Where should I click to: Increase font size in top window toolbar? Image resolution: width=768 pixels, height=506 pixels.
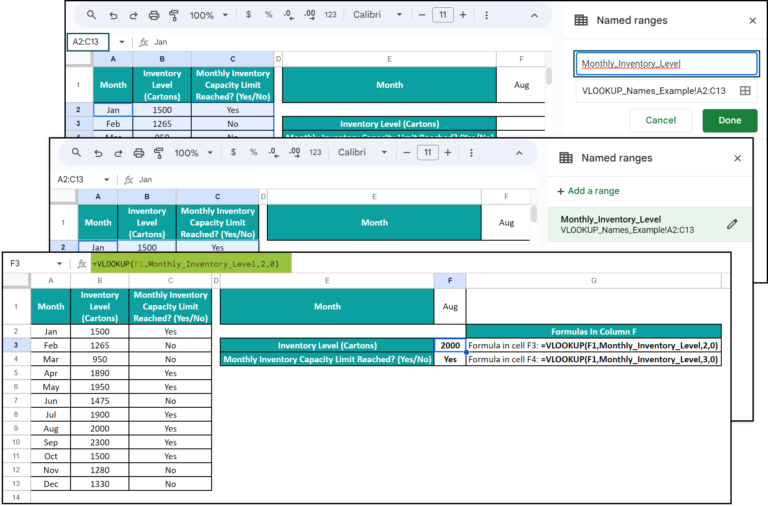coord(463,15)
